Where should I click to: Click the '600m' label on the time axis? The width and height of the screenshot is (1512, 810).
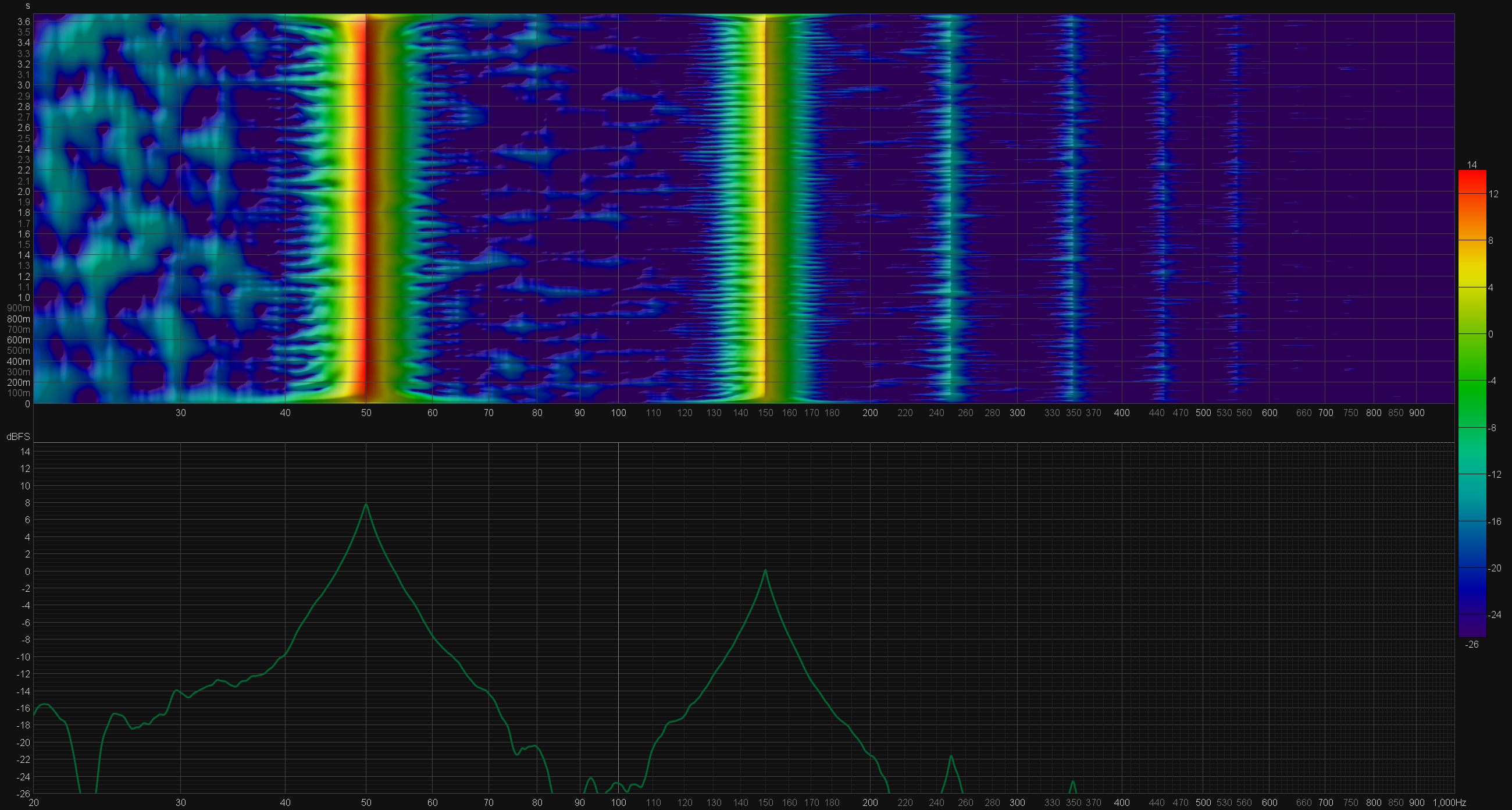pos(19,340)
